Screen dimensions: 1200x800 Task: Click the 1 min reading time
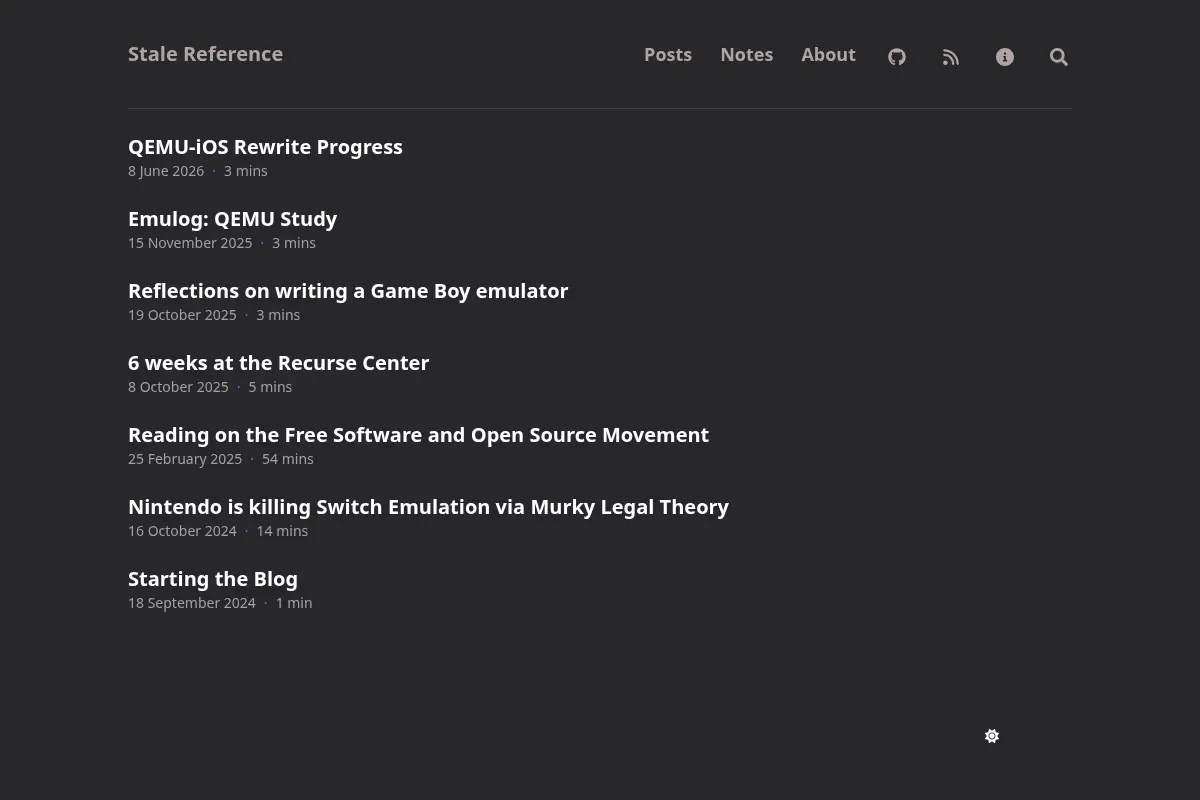coord(294,603)
